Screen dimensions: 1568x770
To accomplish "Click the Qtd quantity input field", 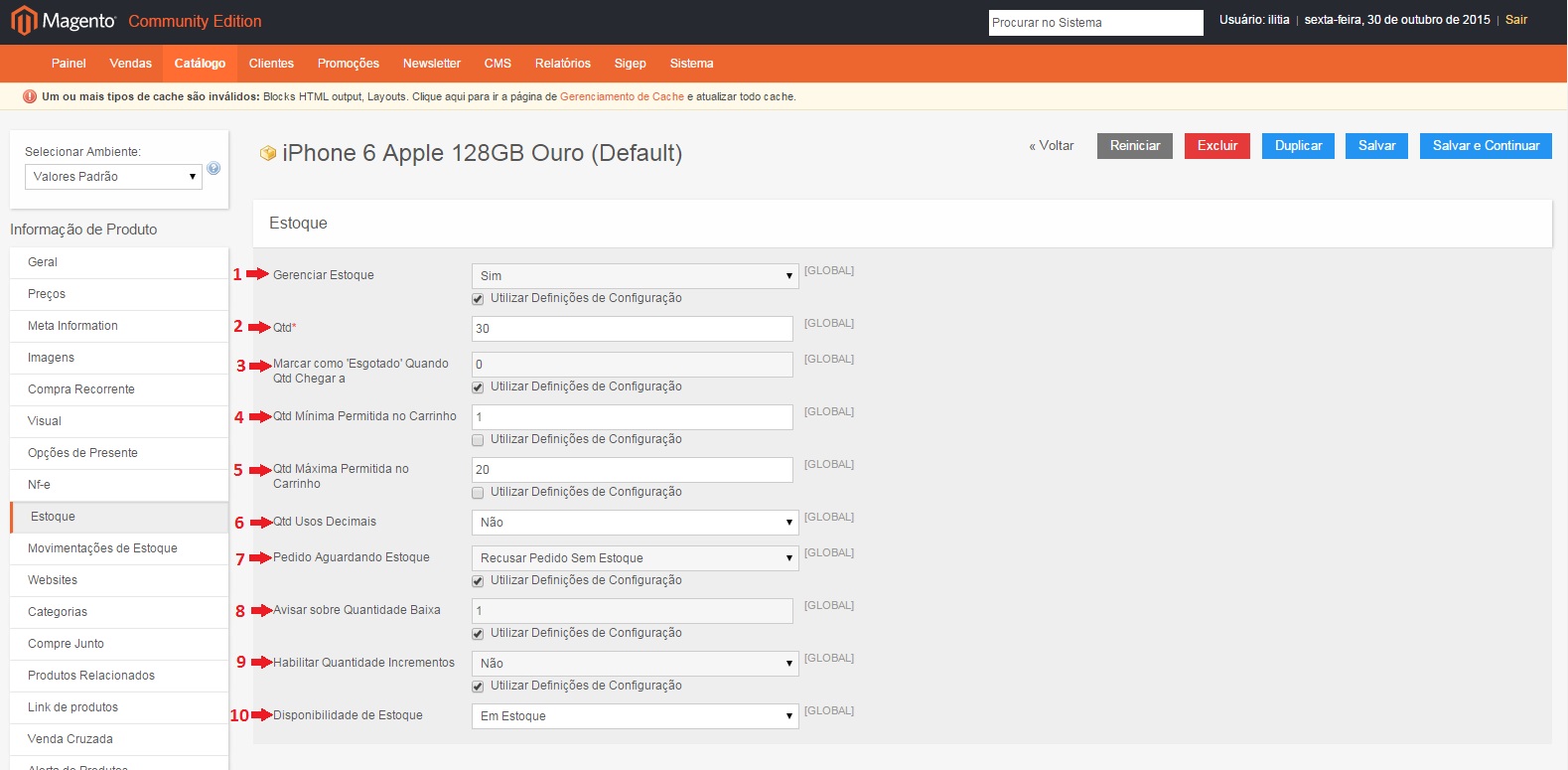I will [x=633, y=329].
